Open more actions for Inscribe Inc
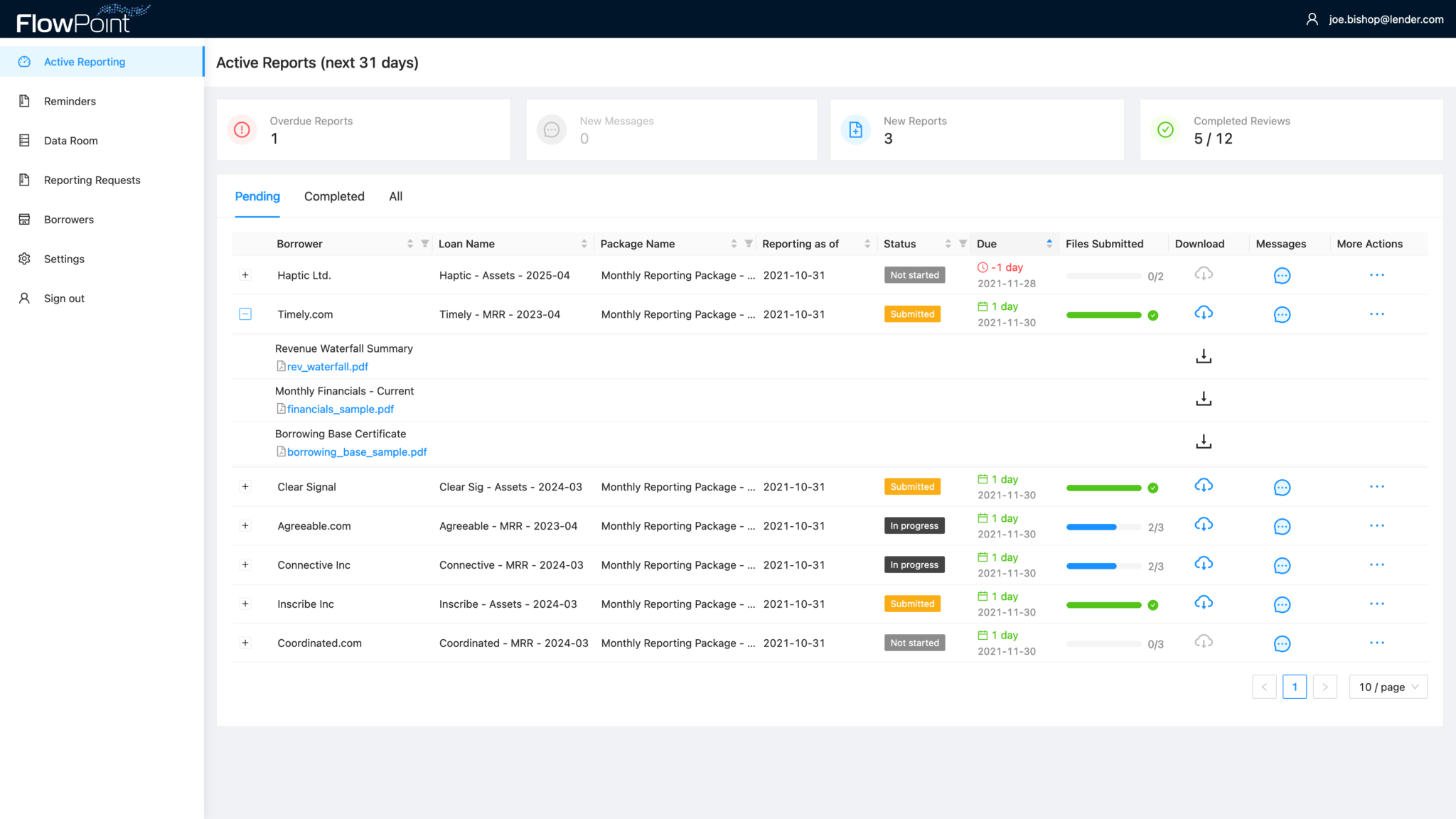Screen dimensions: 1456x819 (x=1376, y=604)
